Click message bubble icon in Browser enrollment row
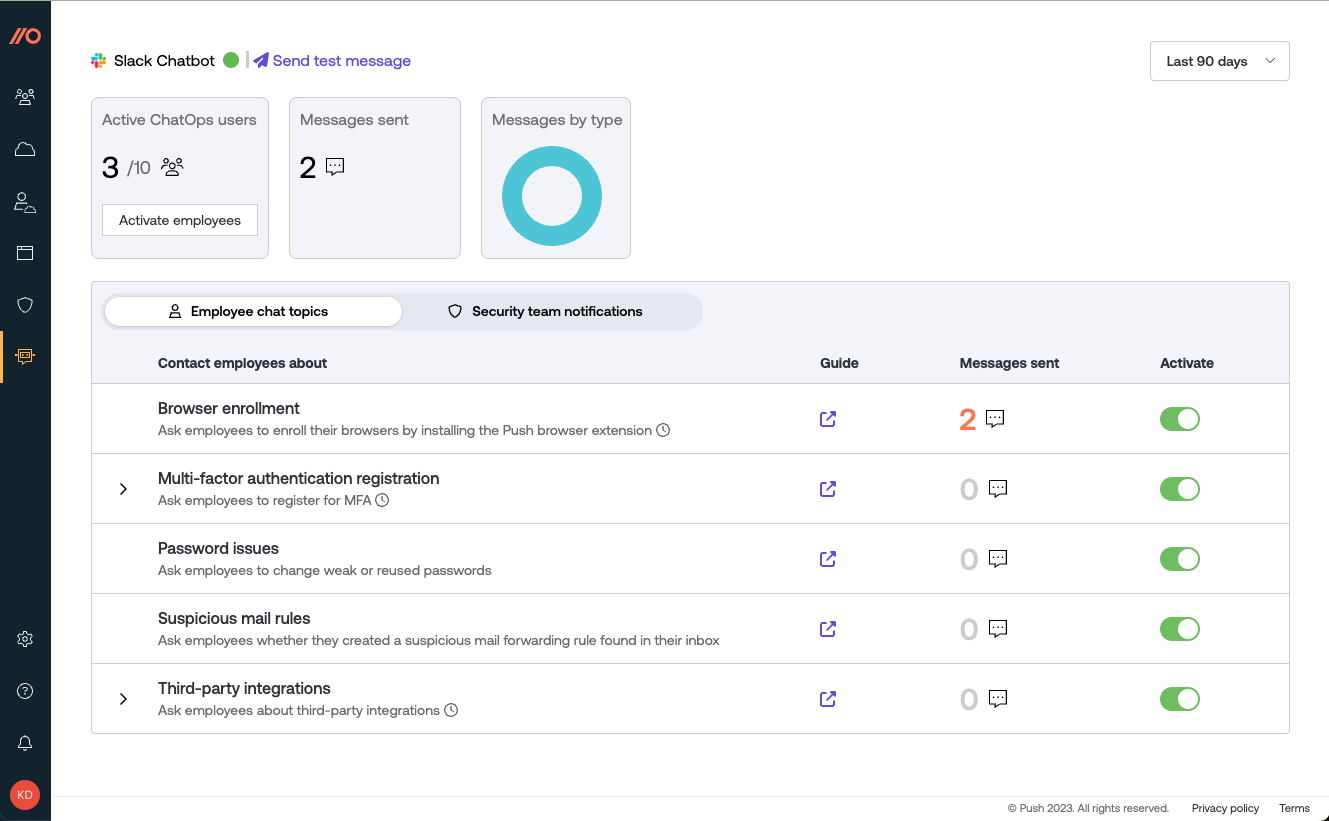 click(995, 419)
